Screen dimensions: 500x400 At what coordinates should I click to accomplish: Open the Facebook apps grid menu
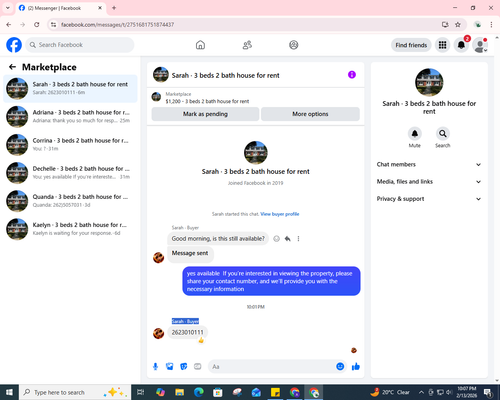[x=442, y=45]
